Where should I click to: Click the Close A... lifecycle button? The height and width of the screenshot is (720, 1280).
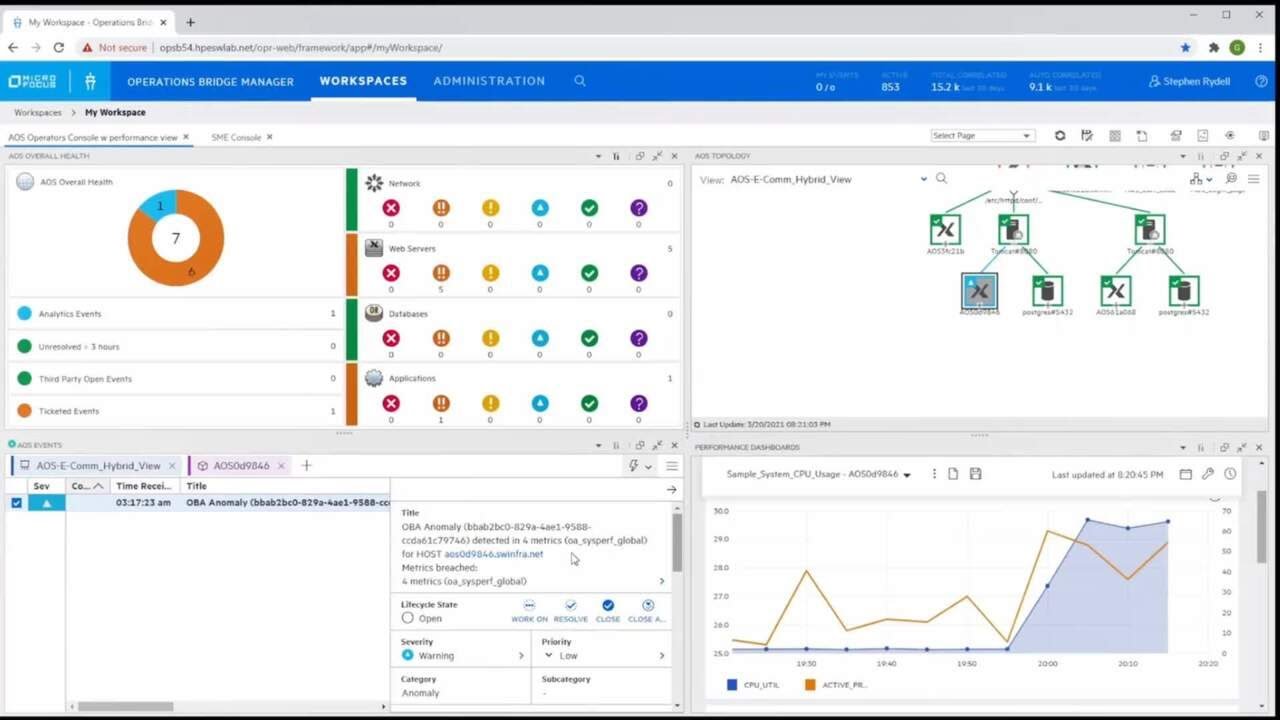click(x=647, y=611)
